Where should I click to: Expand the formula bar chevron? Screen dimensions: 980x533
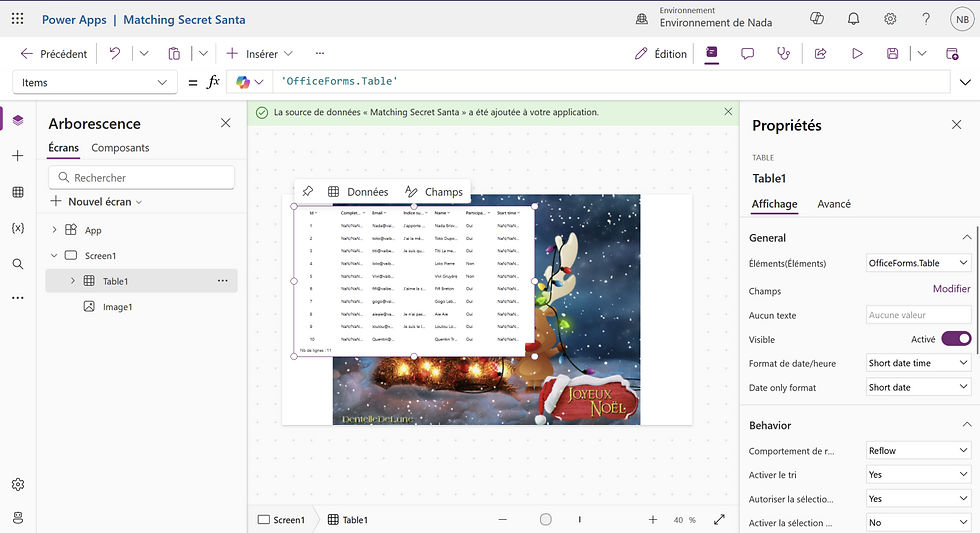pyautogui.click(x=965, y=82)
